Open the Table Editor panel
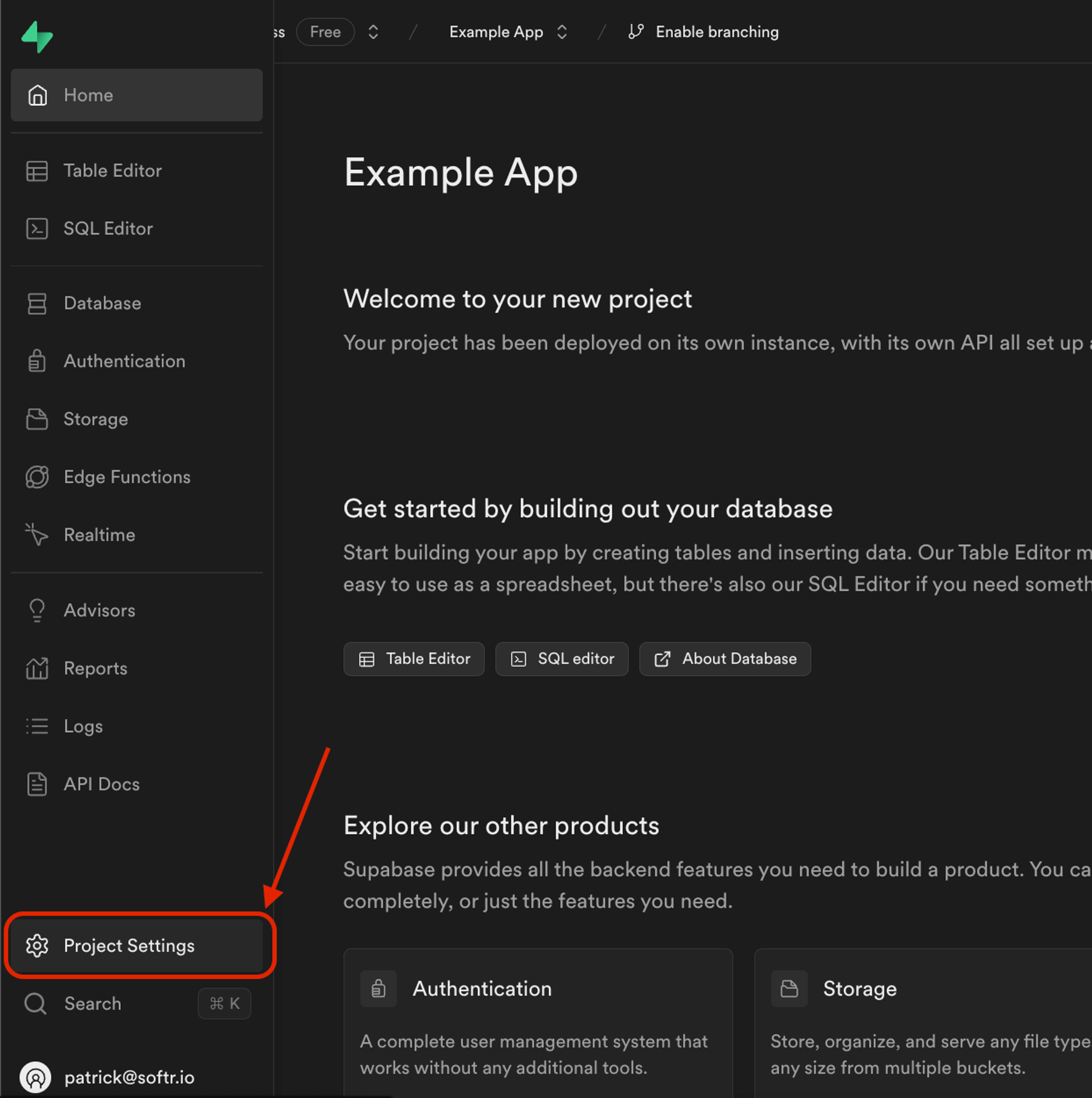The height and width of the screenshot is (1098, 1092). point(112,171)
